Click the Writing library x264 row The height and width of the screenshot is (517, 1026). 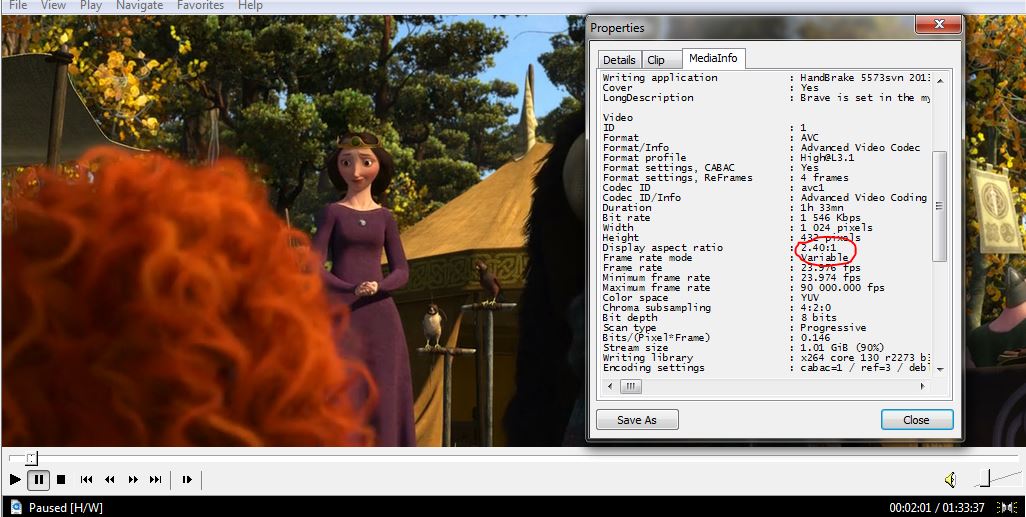pyautogui.click(x=766, y=358)
